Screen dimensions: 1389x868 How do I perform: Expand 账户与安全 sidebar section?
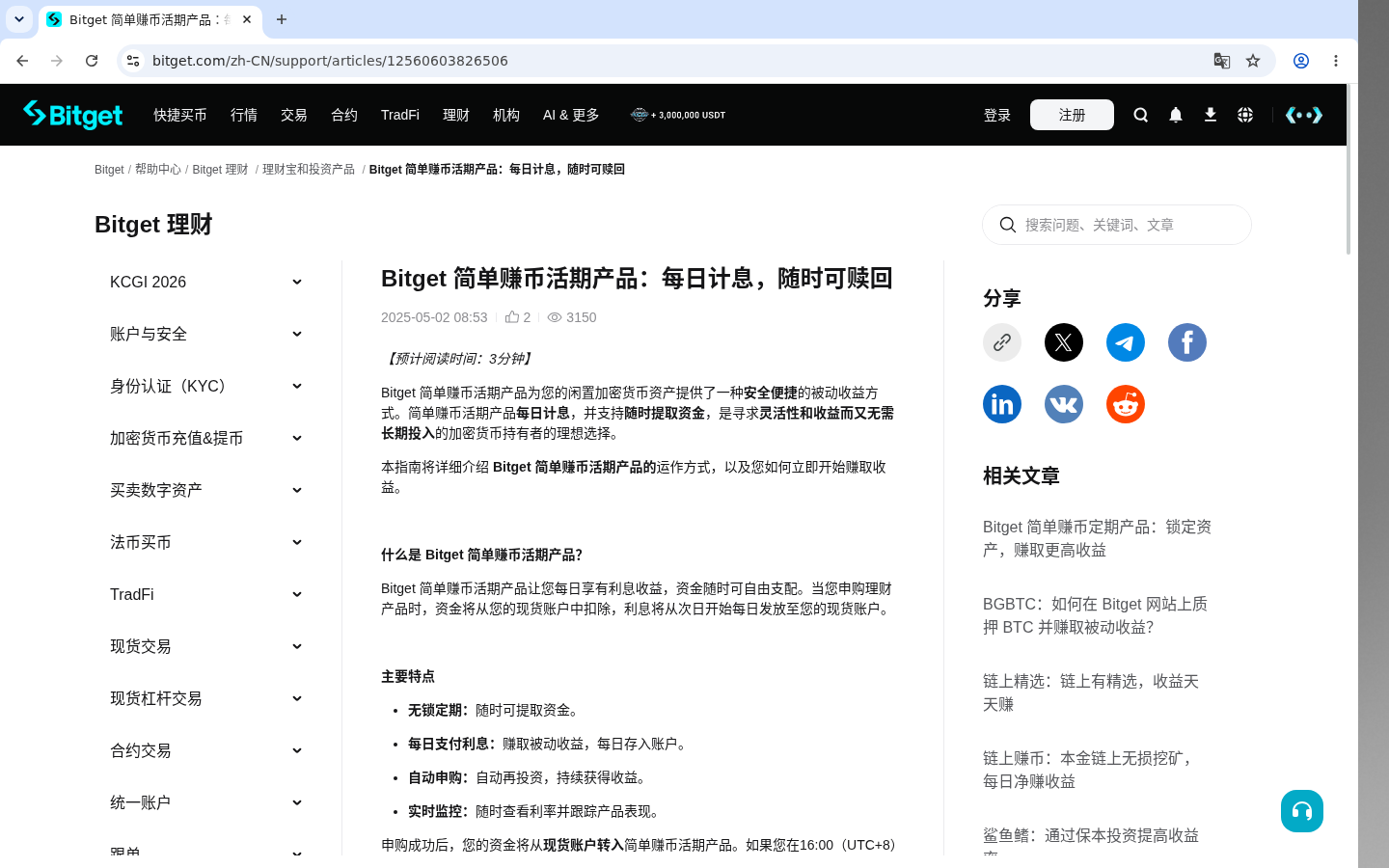(206, 334)
